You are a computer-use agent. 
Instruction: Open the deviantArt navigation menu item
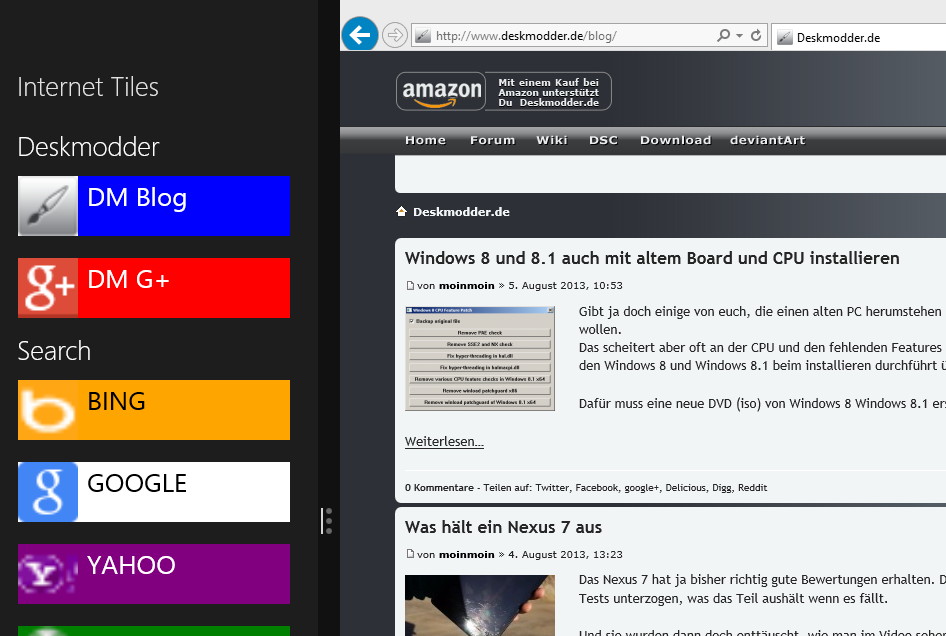[x=767, y=140]
